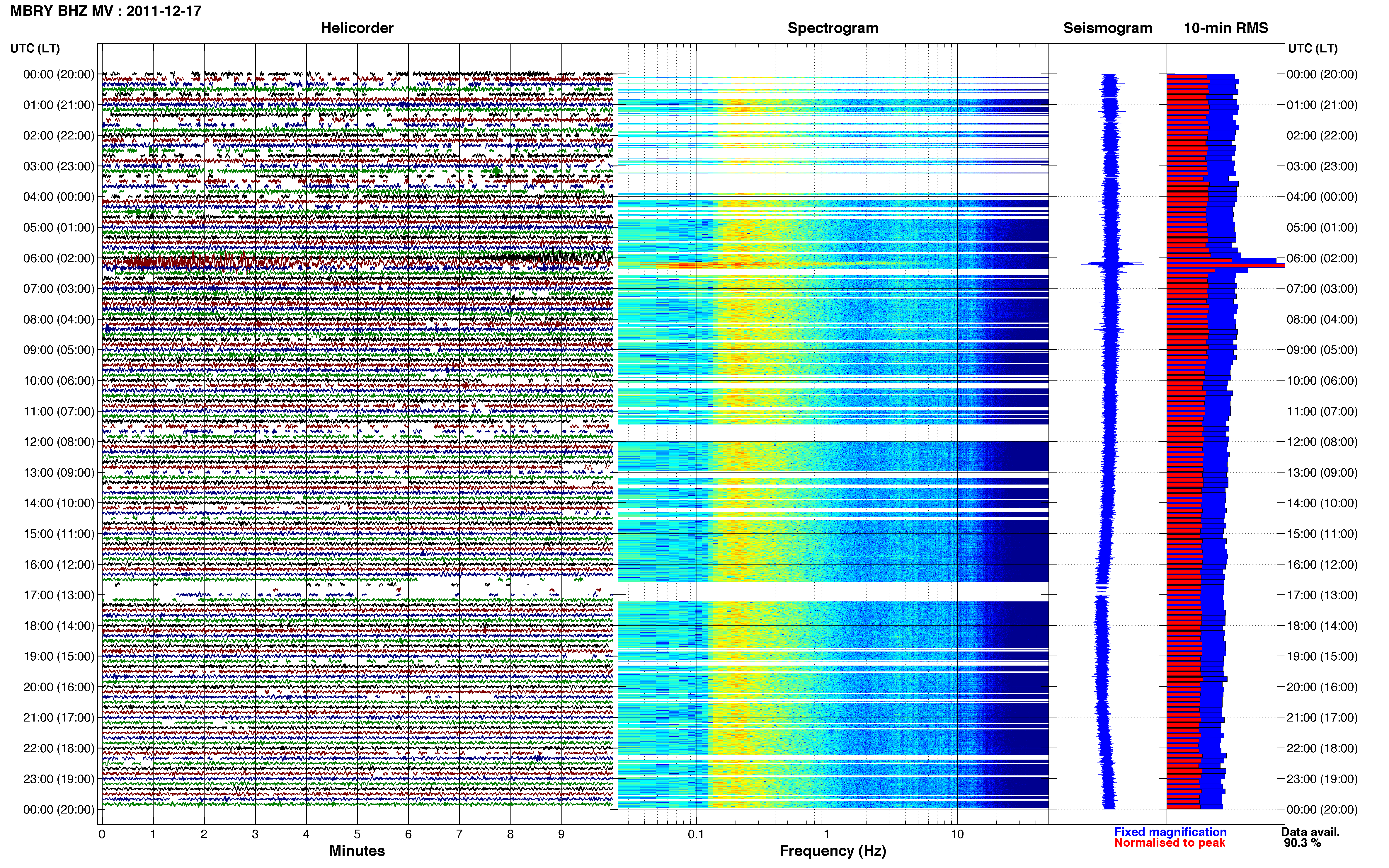The height and width of the screenshot is (868, 1389).
Task: Click 05:00 (01:00) on the Helicorder time axis
Action: point(59,227)
